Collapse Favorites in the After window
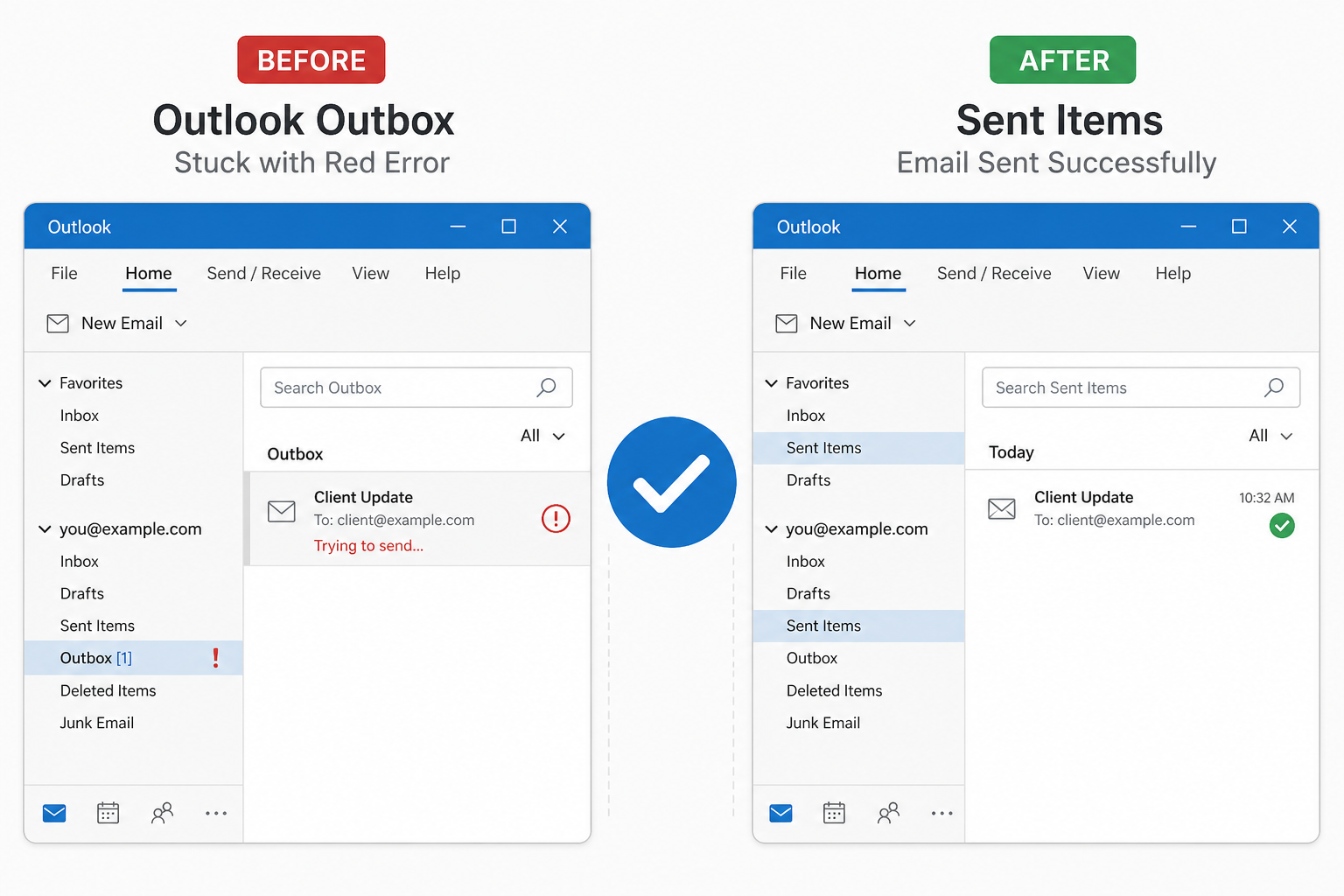The width and height of the screenshot is (1344, 896). [x=771, y=383]
